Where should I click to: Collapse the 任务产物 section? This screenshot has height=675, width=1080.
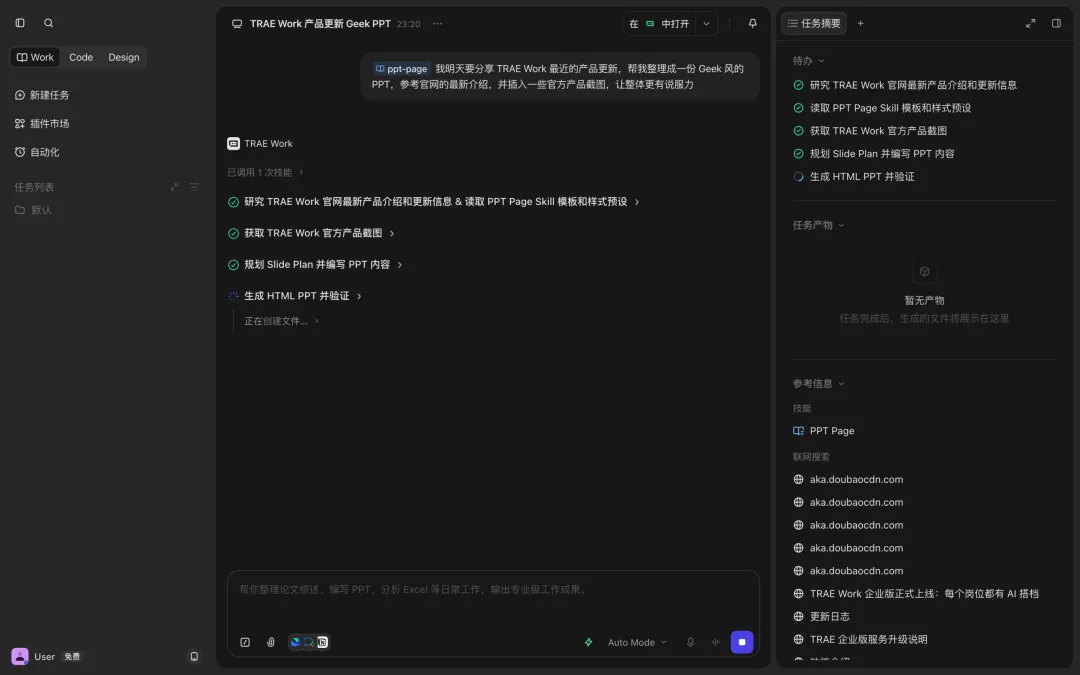tap(818, 225)
